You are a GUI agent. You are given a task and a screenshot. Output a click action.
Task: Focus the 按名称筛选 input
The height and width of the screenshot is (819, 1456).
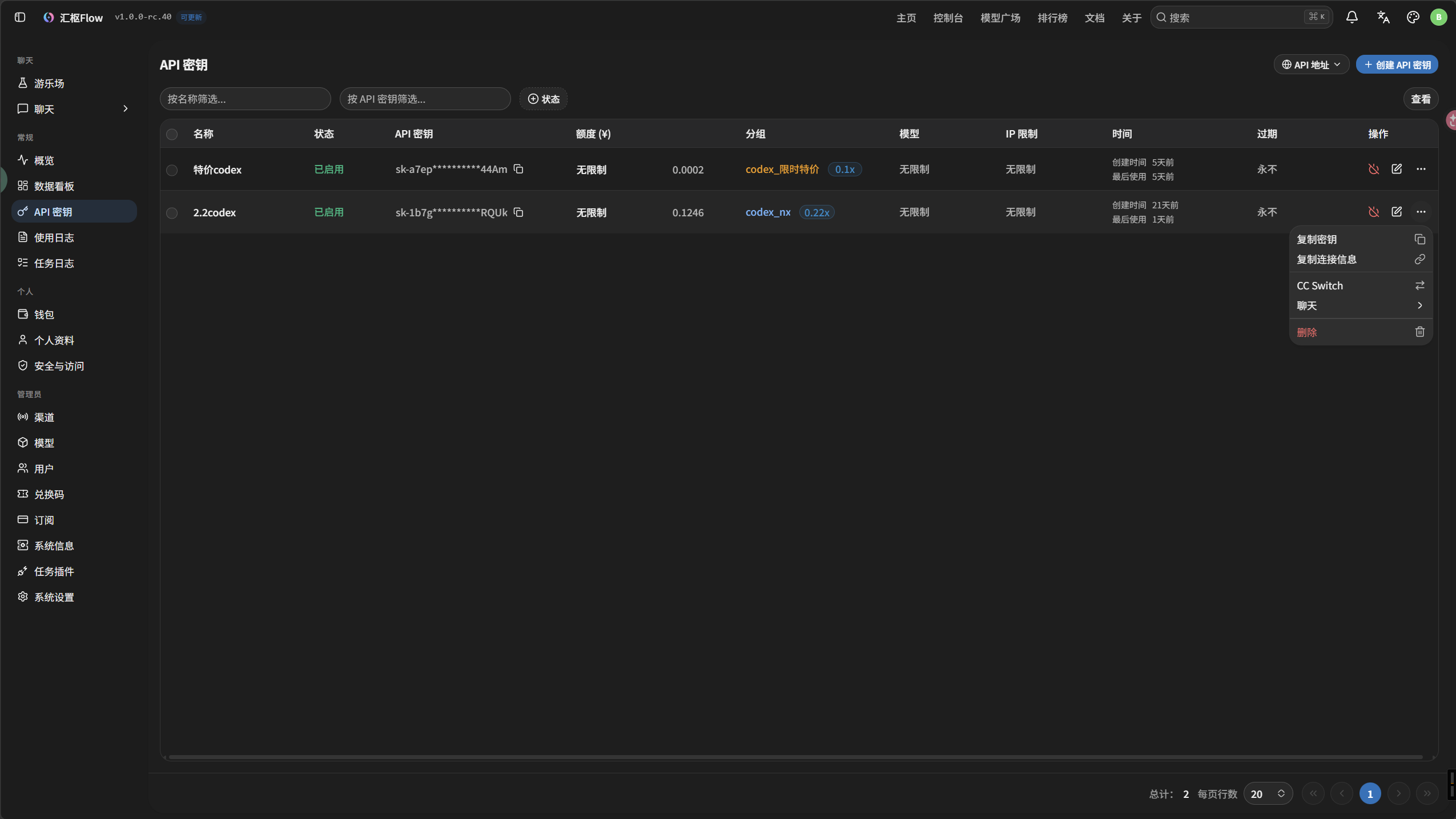(245, 99)
